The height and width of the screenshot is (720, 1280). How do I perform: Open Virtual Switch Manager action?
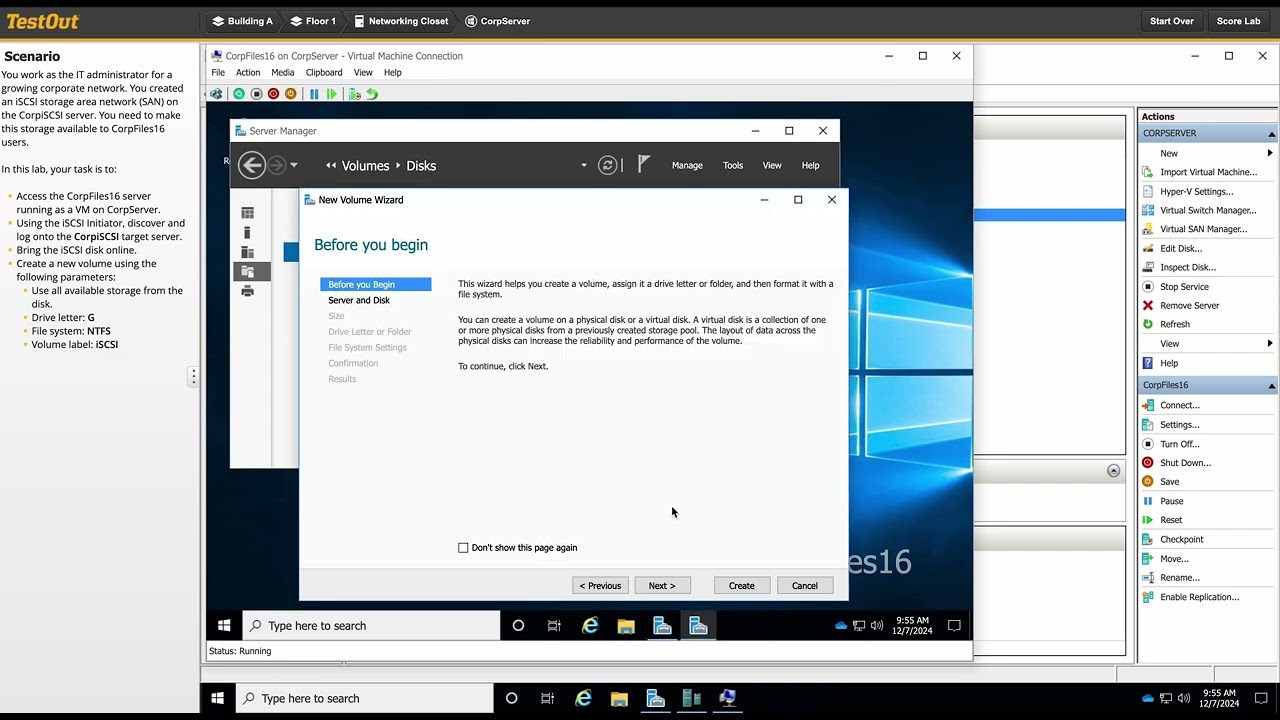[1208, 210]
